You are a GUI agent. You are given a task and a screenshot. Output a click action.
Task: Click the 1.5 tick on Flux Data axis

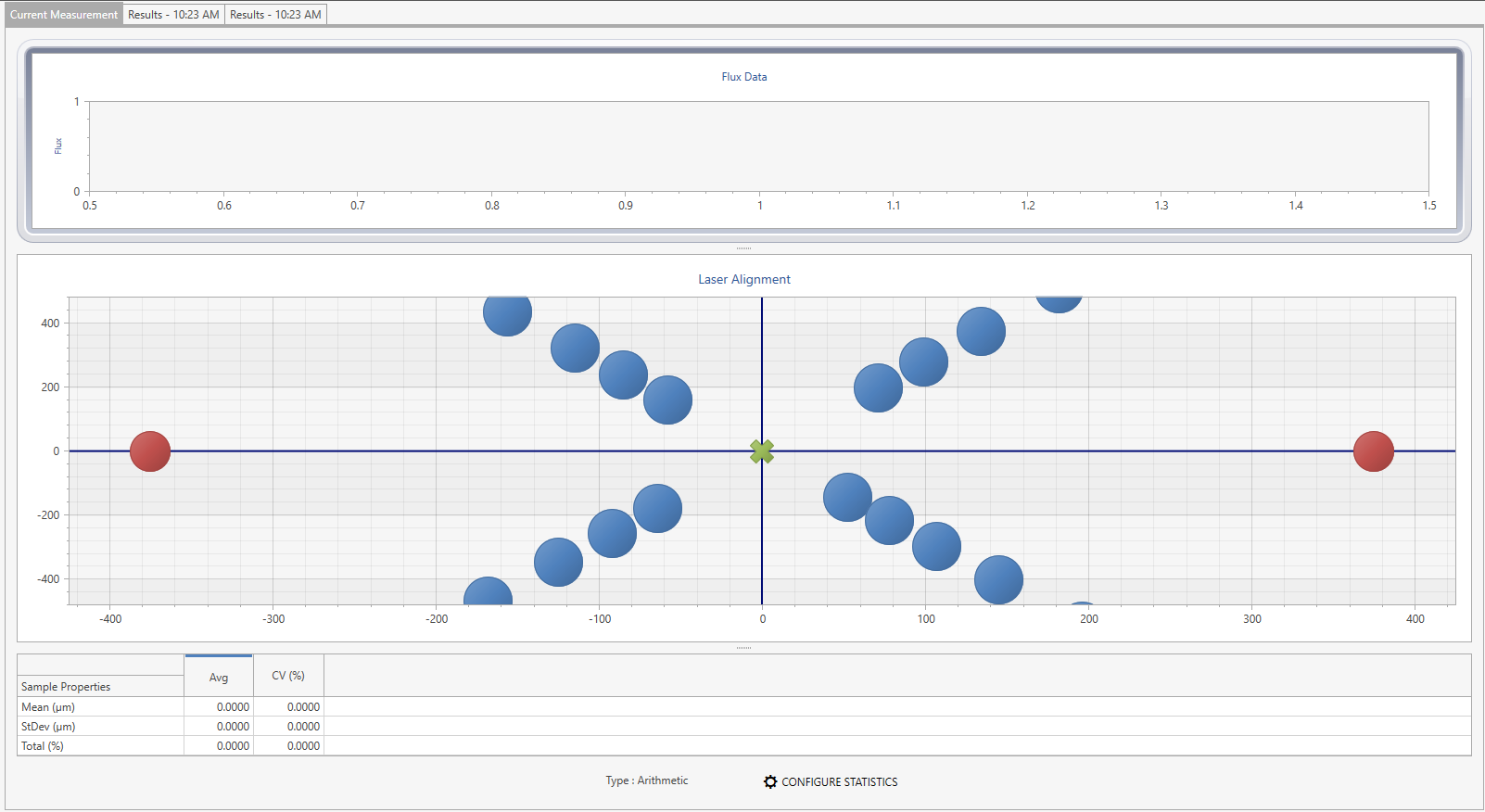1429,206
